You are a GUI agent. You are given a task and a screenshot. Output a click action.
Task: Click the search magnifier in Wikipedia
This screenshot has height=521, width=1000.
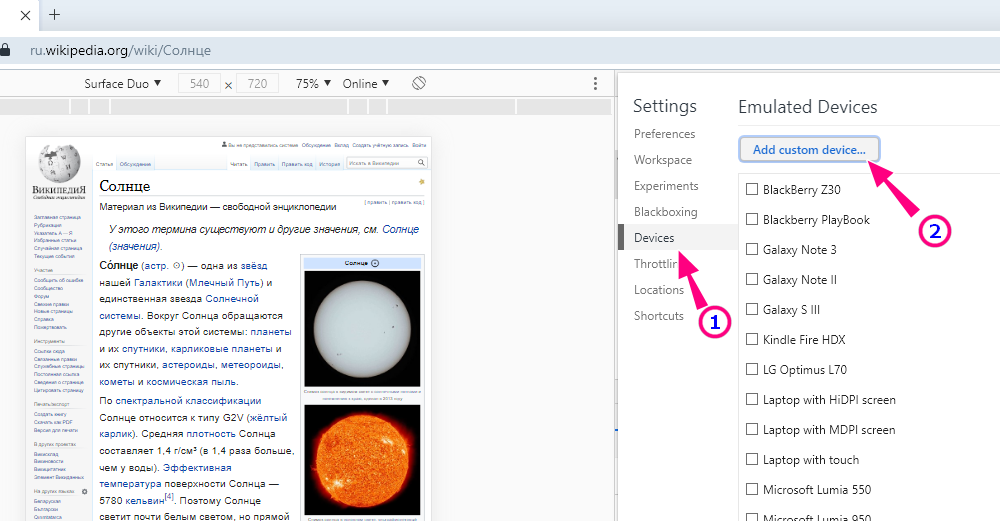tap(421, 163)
